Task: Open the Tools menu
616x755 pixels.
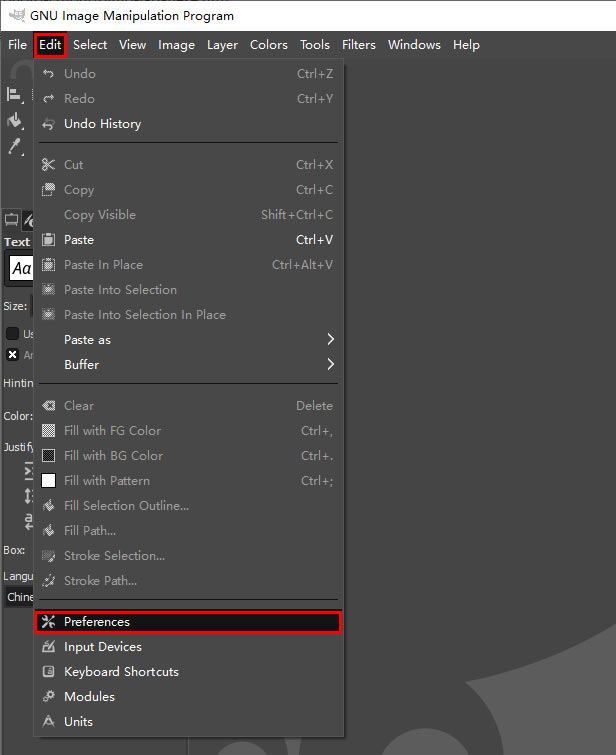Action: 315,45
